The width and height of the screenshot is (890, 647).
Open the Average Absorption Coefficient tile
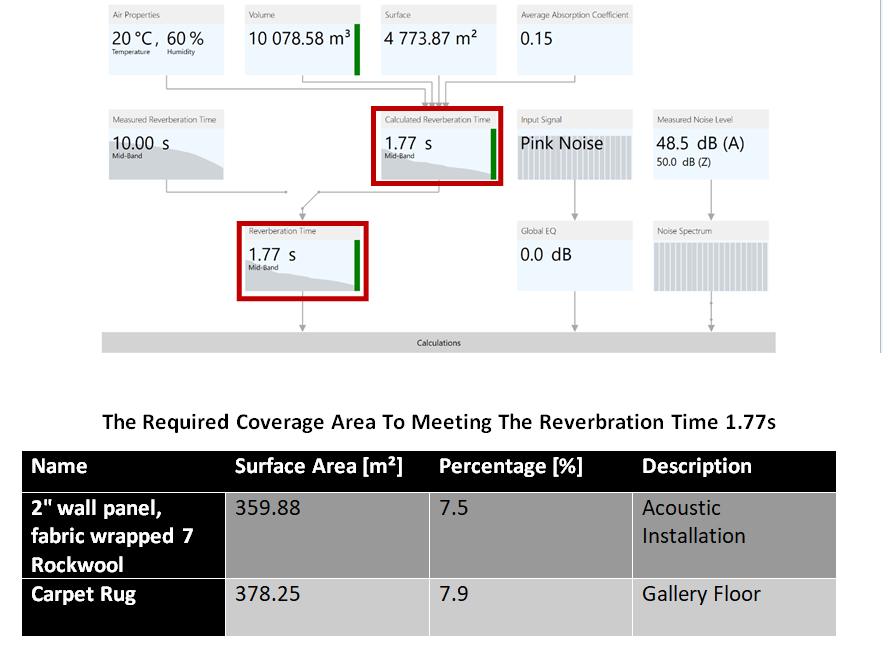[574, 40]
